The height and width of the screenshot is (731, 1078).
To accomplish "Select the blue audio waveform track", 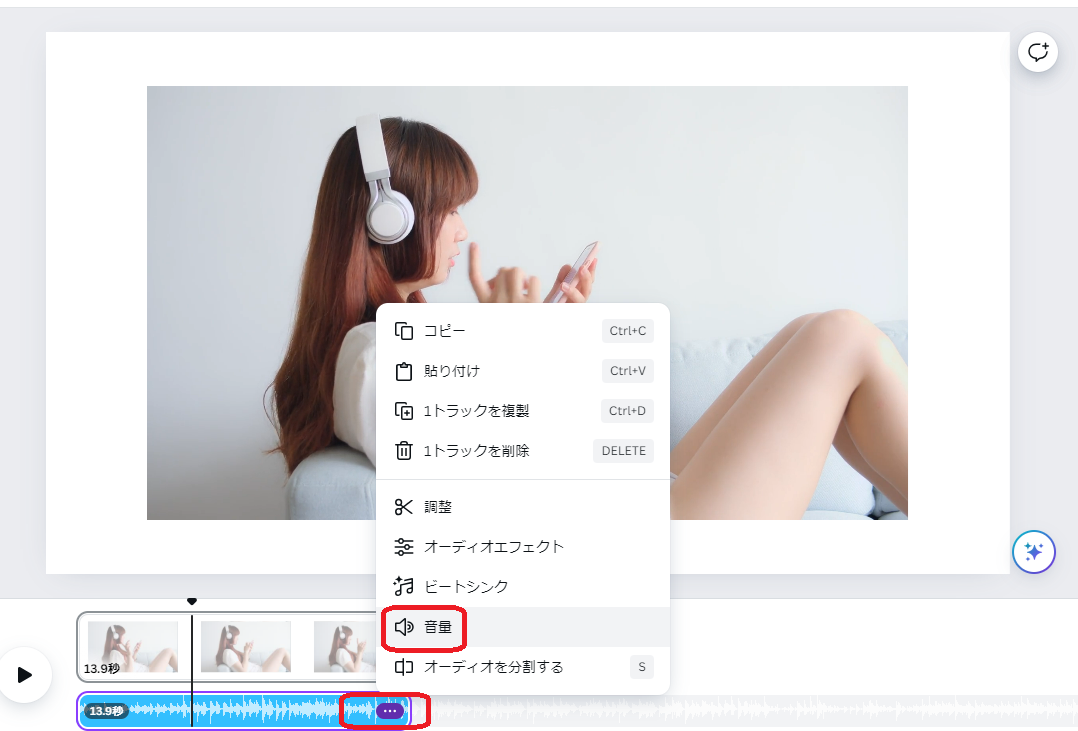I will point(244,710).
